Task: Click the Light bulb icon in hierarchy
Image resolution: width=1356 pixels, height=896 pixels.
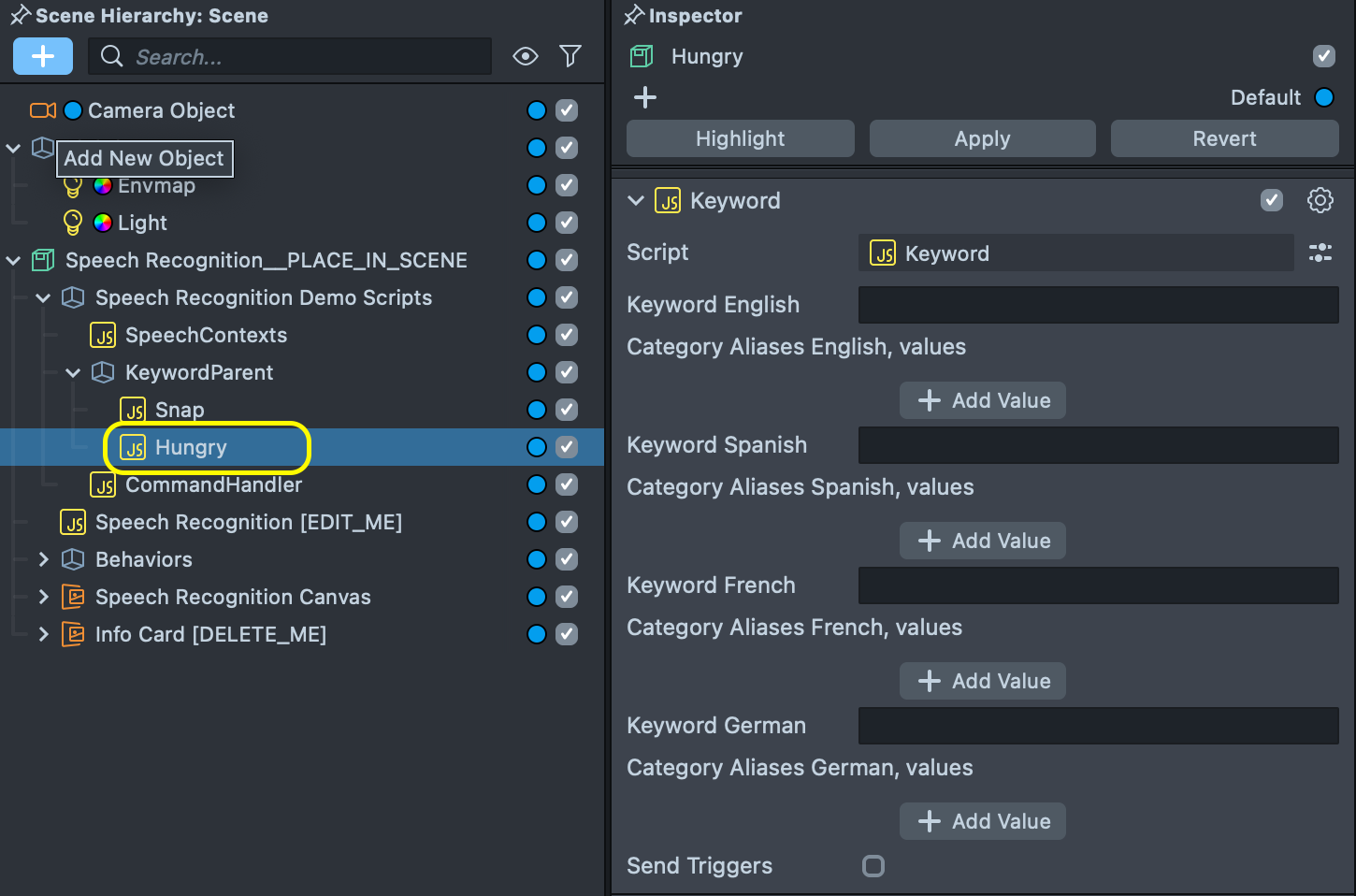Action: tap(72, 223)
